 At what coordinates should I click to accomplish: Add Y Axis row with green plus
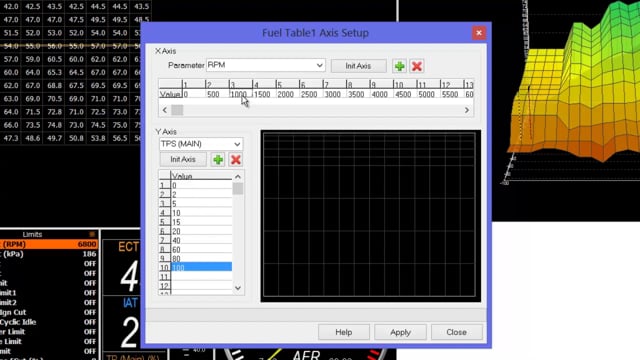[218, 160]
